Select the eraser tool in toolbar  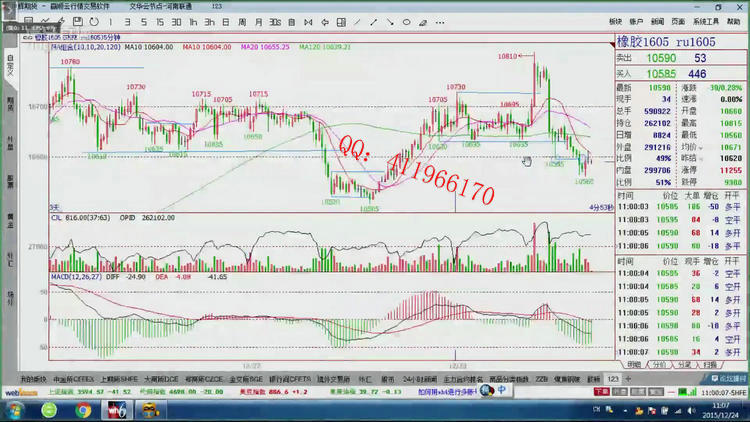[423, 22]
